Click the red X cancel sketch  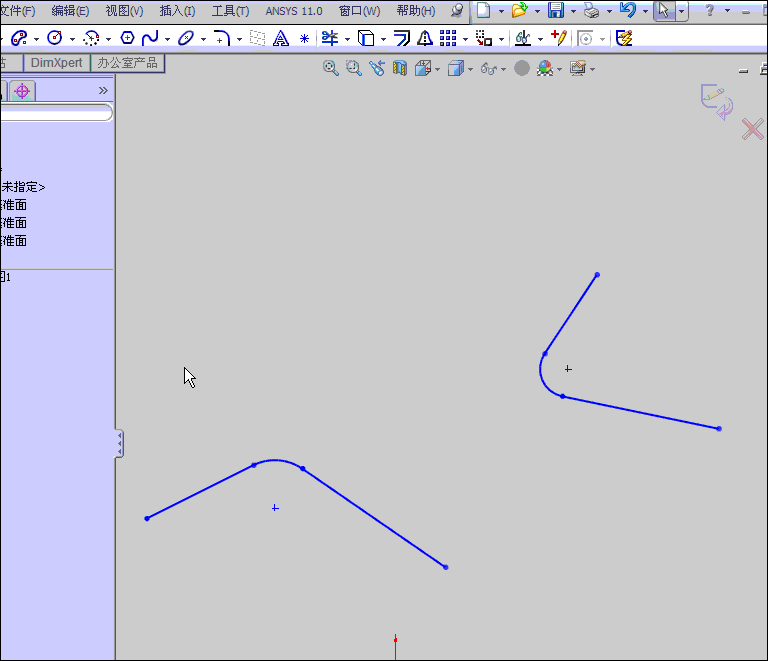pyautogui.click(x=752, y=129)
